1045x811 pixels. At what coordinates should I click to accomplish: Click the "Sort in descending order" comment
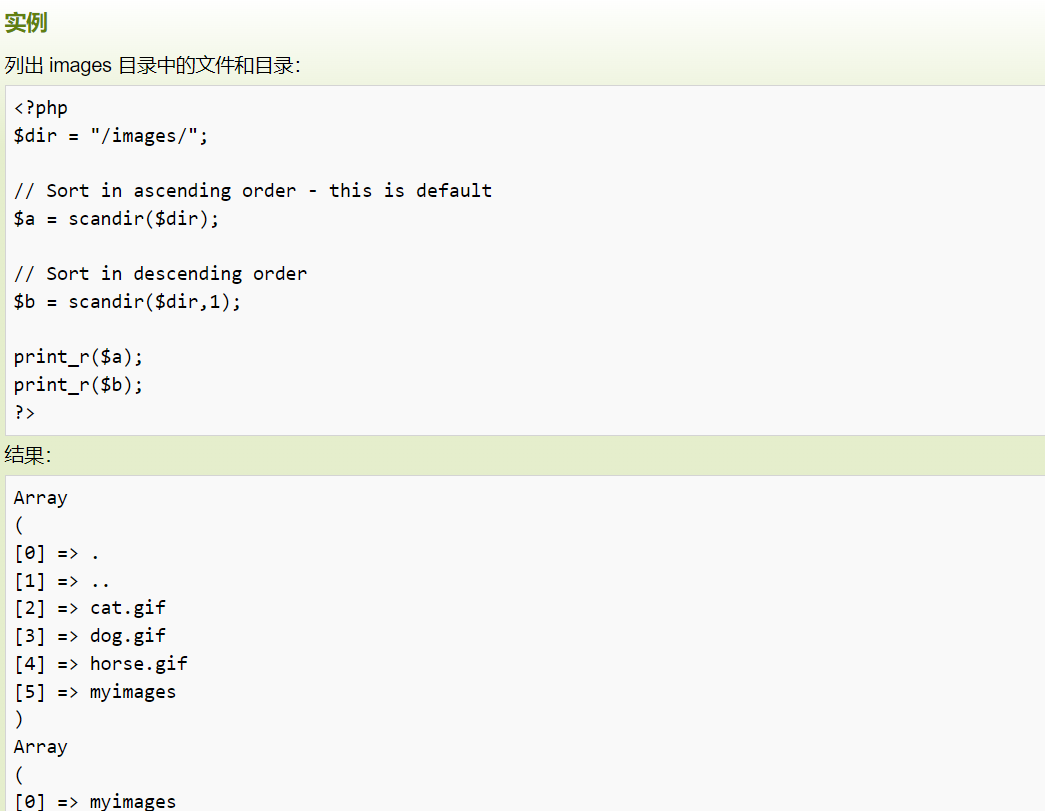(x=160, y=274)
